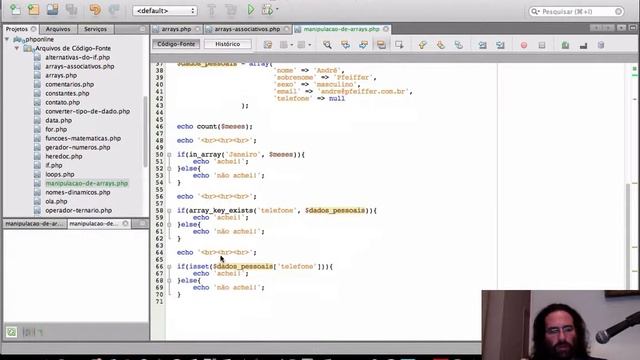Close the manipulacao-de-arrays.php tab

pyautogui.click(x=386, y=29)
